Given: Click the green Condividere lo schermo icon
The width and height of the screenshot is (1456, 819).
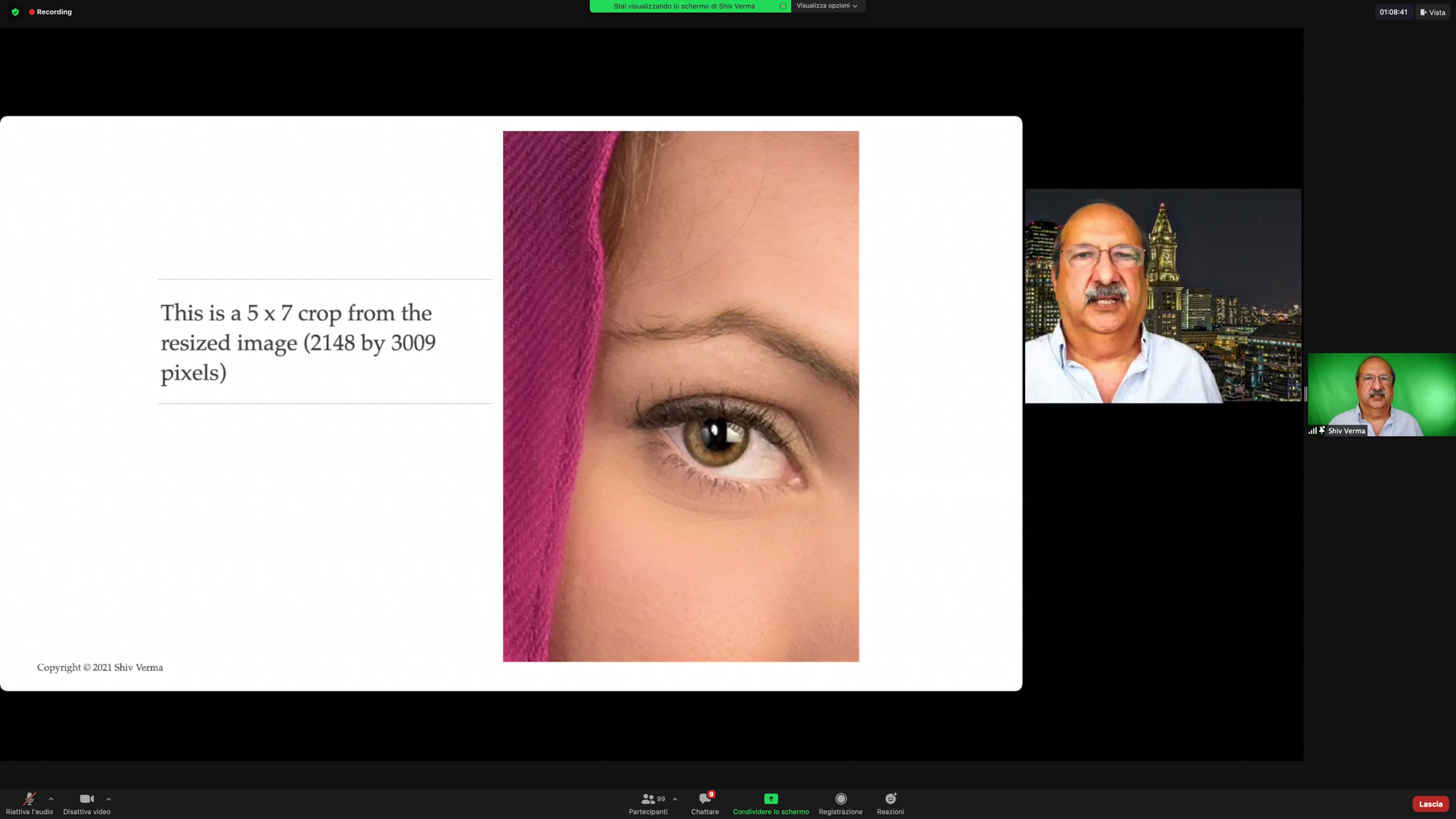Looking at the screenshot, I should [771, 799].
